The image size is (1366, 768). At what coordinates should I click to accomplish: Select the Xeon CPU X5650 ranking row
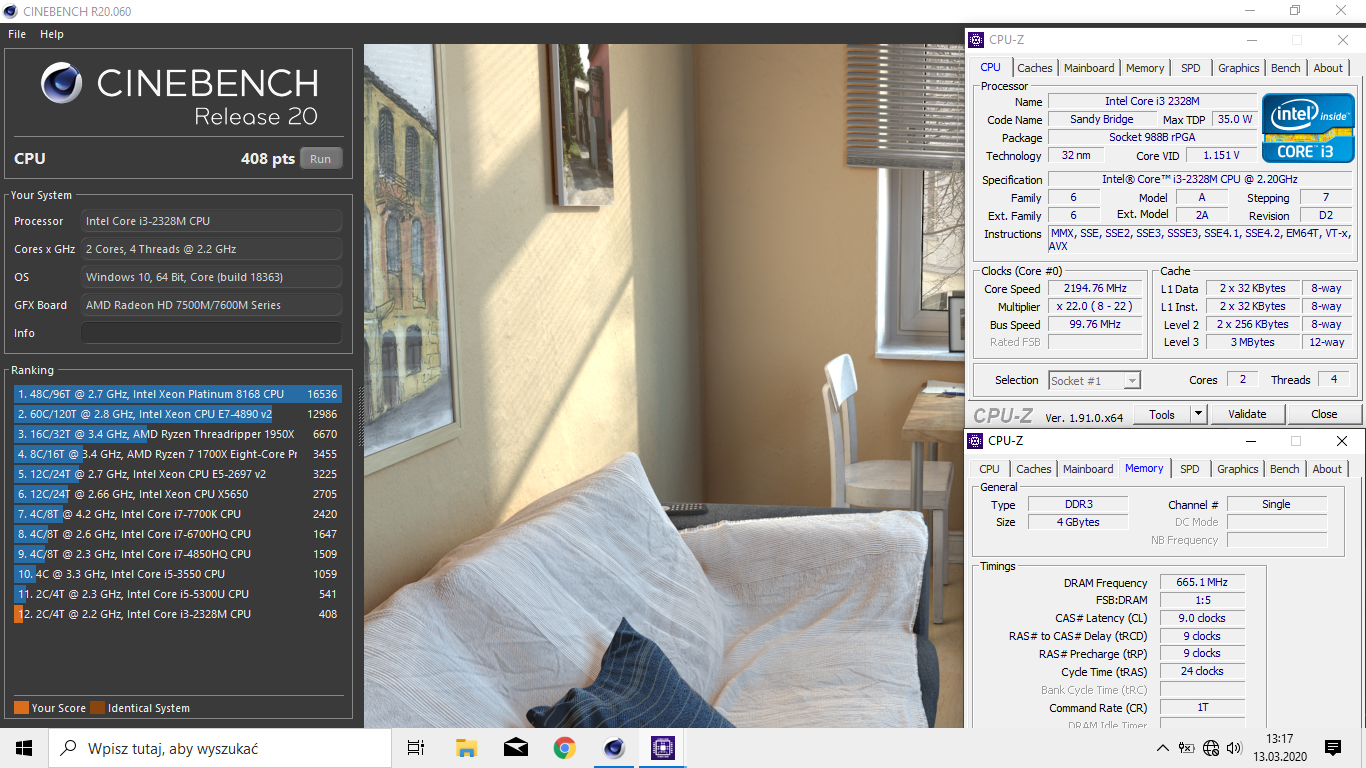(178, 494)
